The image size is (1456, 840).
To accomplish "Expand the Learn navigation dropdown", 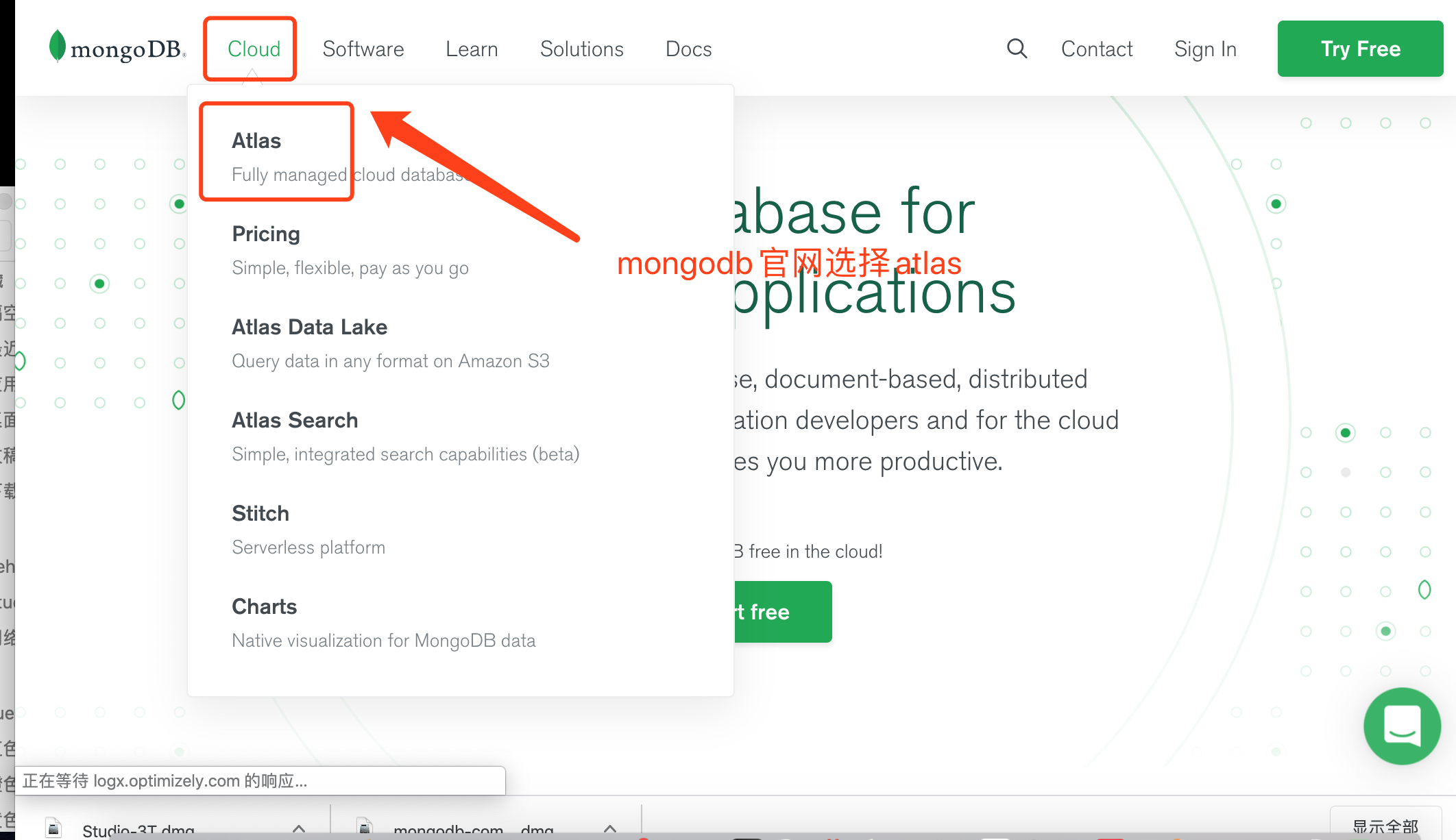I will pos(473,48).
